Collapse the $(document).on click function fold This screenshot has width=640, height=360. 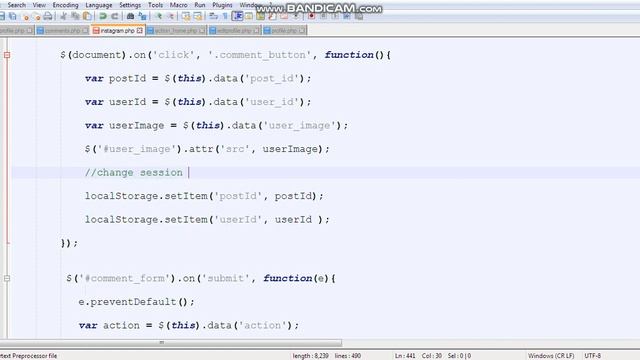[7, 55]
